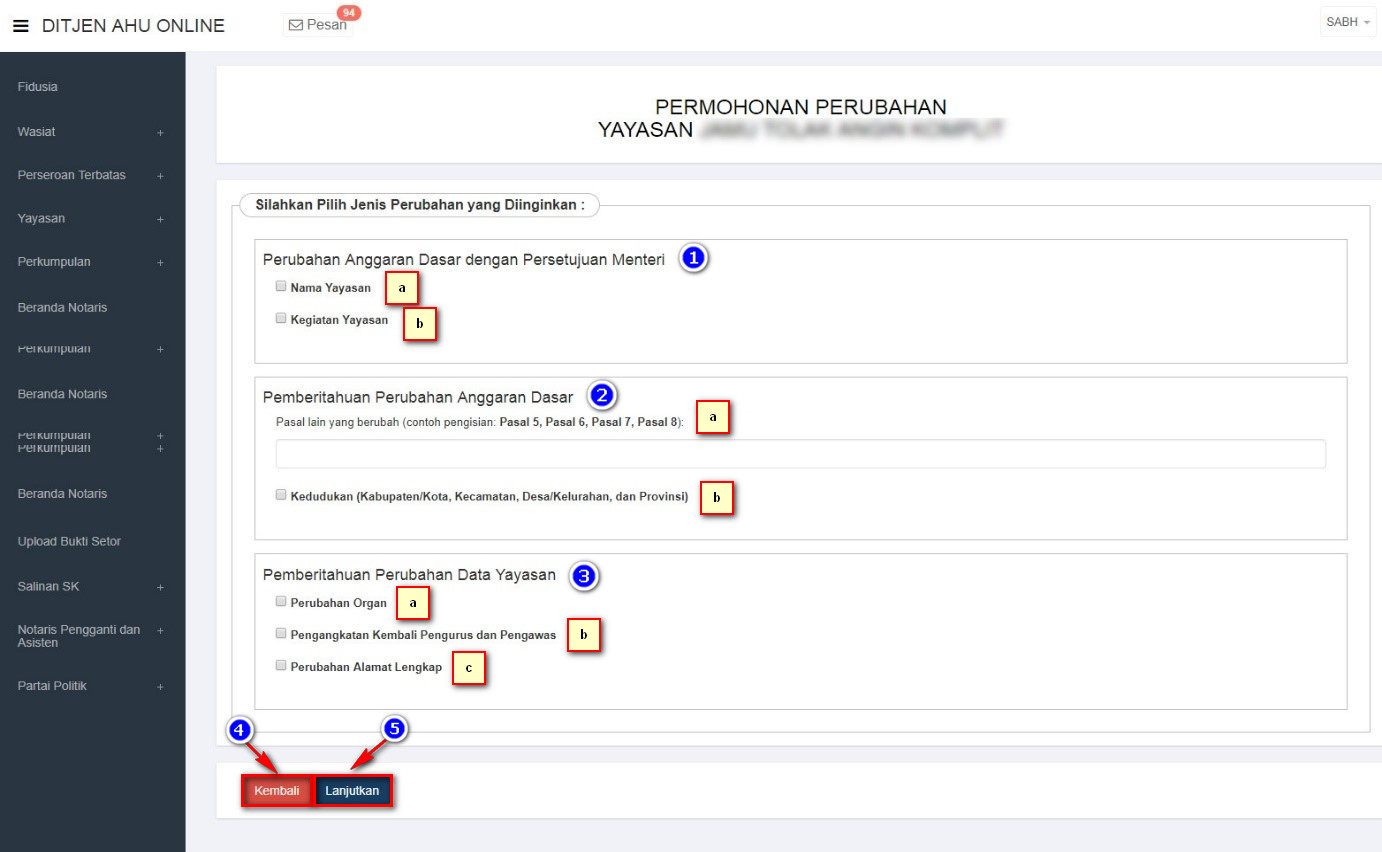Enable the Kegiatan Yayasan checkbox
Viewport: 1382px width, 852px height.
point(281,319)
